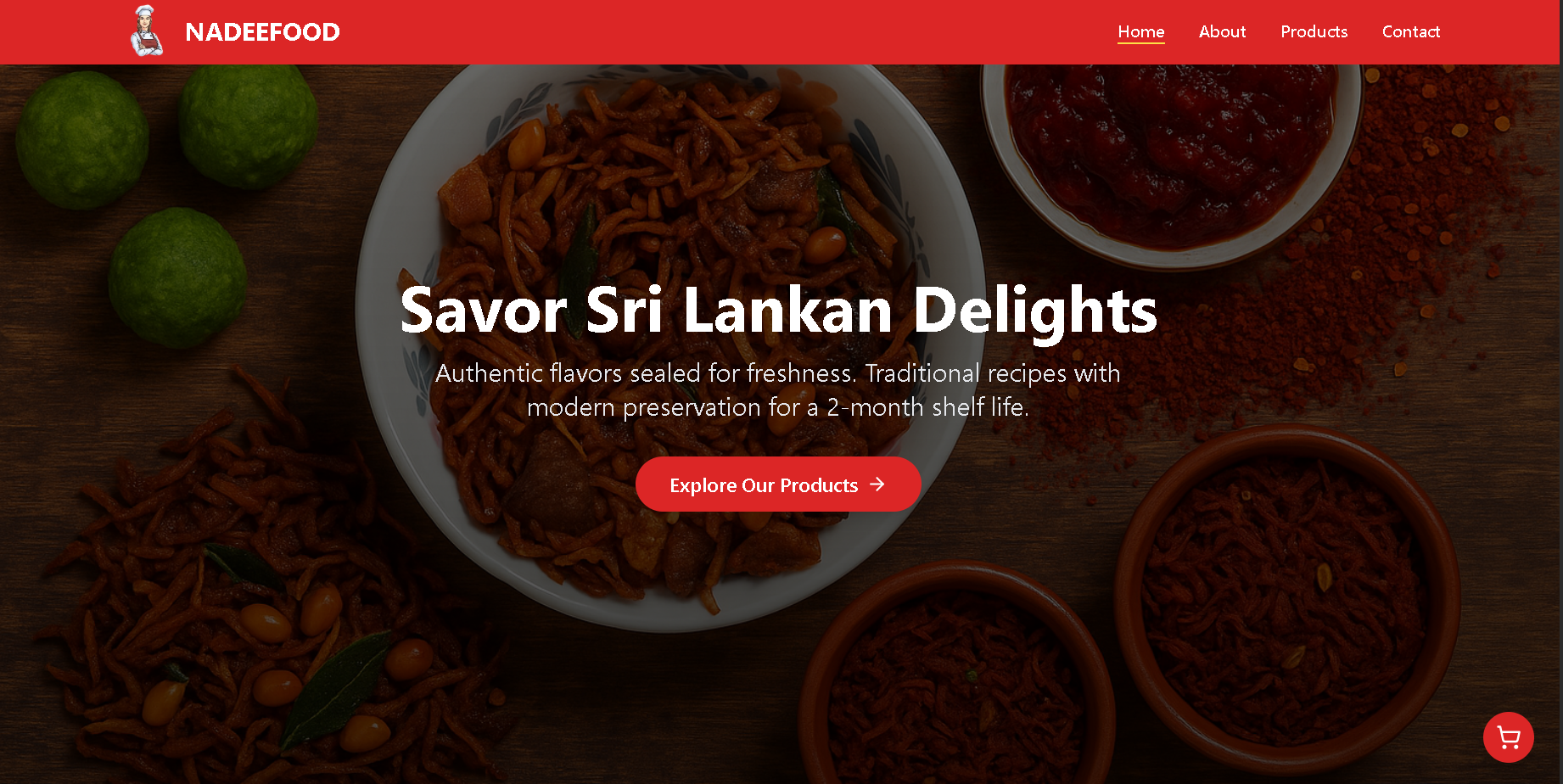The width and height of the screenshot is (1563, 784).
Task: Click the fried mixture pile at bottom-left
Action: (x=255, y=594)
